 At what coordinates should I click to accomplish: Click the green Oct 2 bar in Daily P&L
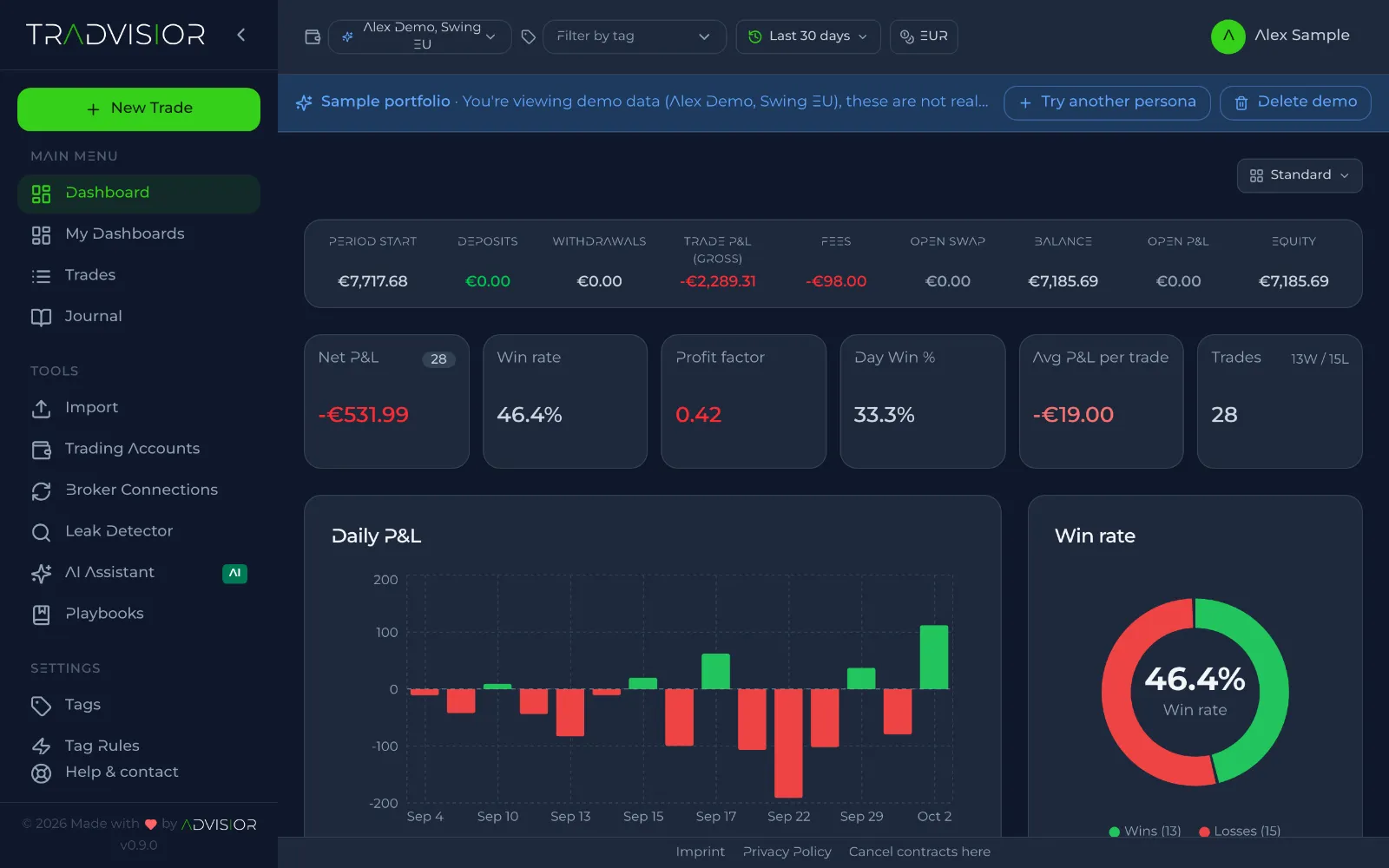pyautogui.click(x=934, y=657)
